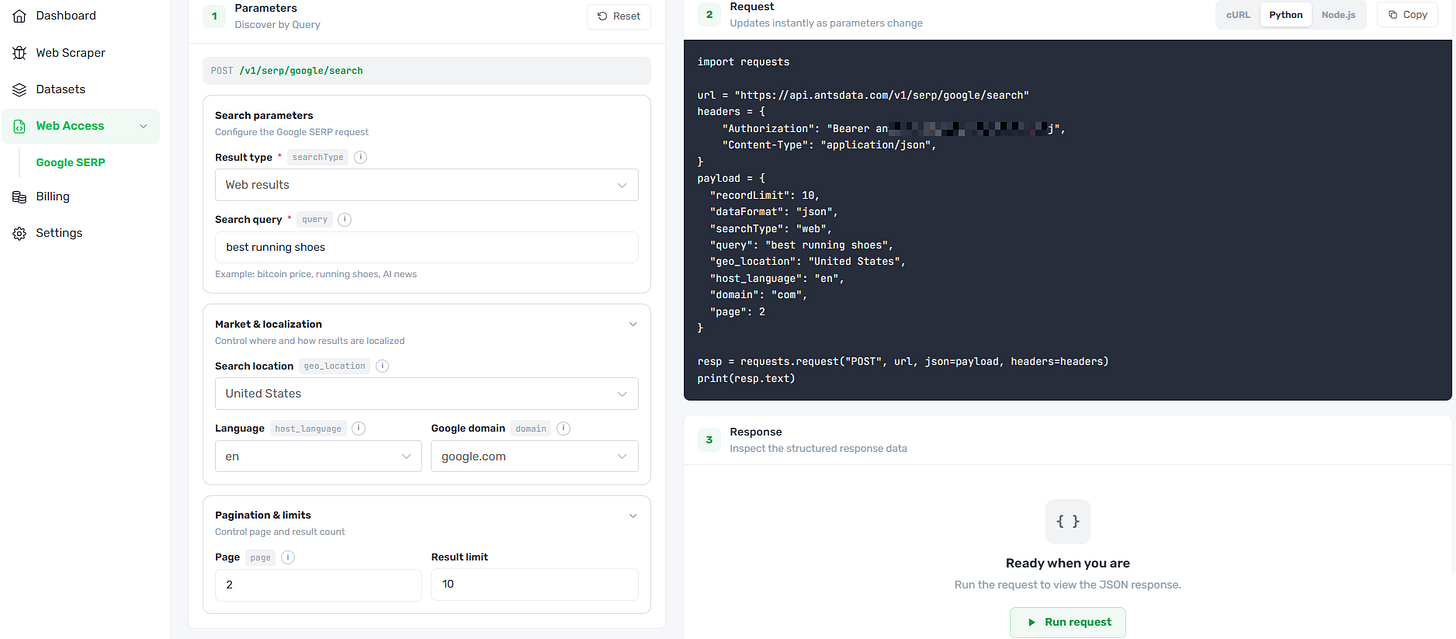
Task: Click the host_language parameter tag
Action: point(309,429)
